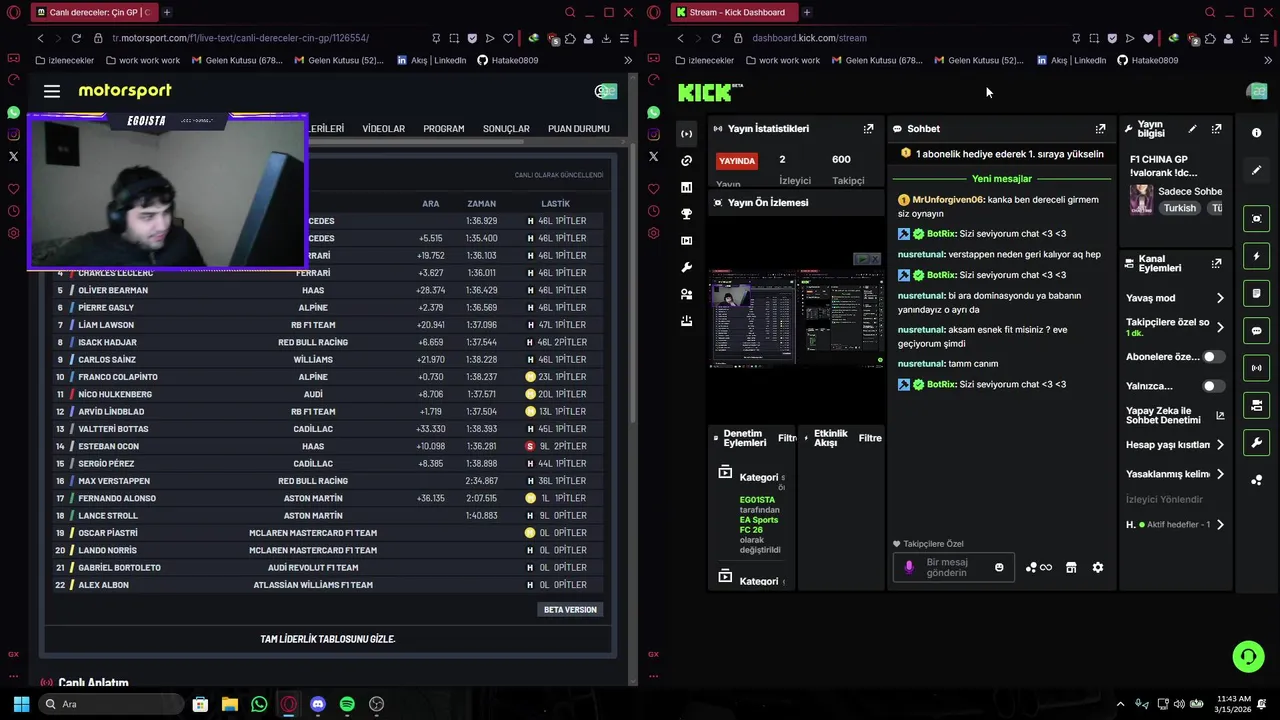The height and width of the screenshot is (720, 1280).
Task: Click the trophy icon in Kick sidebar
Action: tap(686, 214)
